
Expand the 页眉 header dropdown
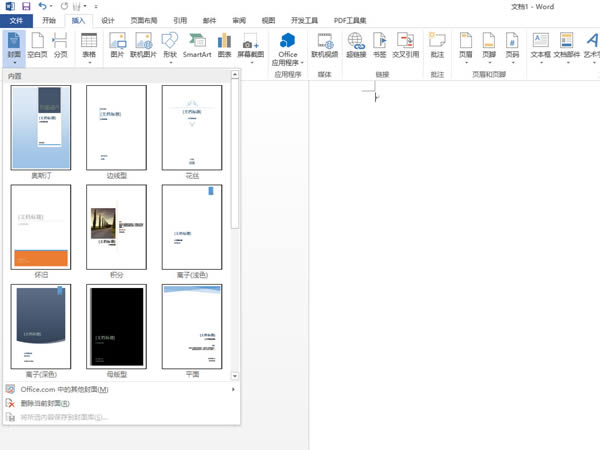coord(466,62)
